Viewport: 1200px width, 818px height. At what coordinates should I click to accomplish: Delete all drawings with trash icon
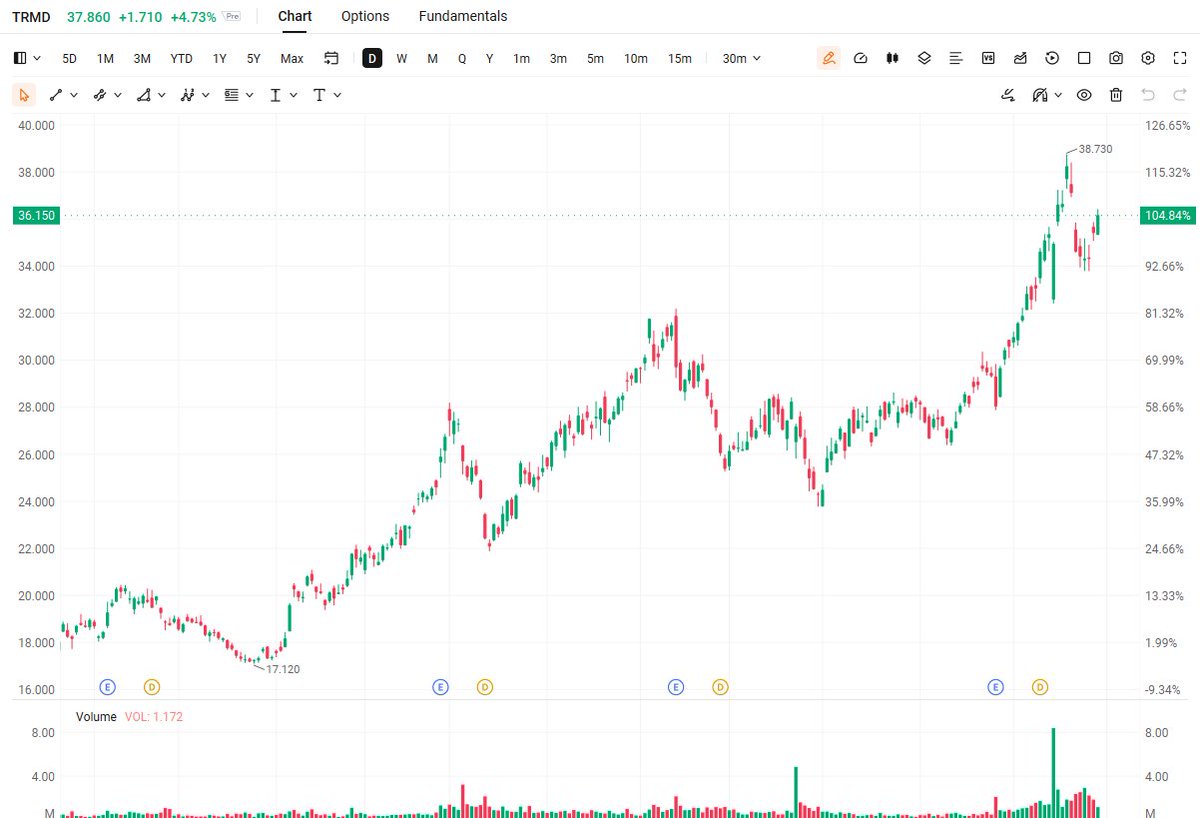tap(1116, 95)
